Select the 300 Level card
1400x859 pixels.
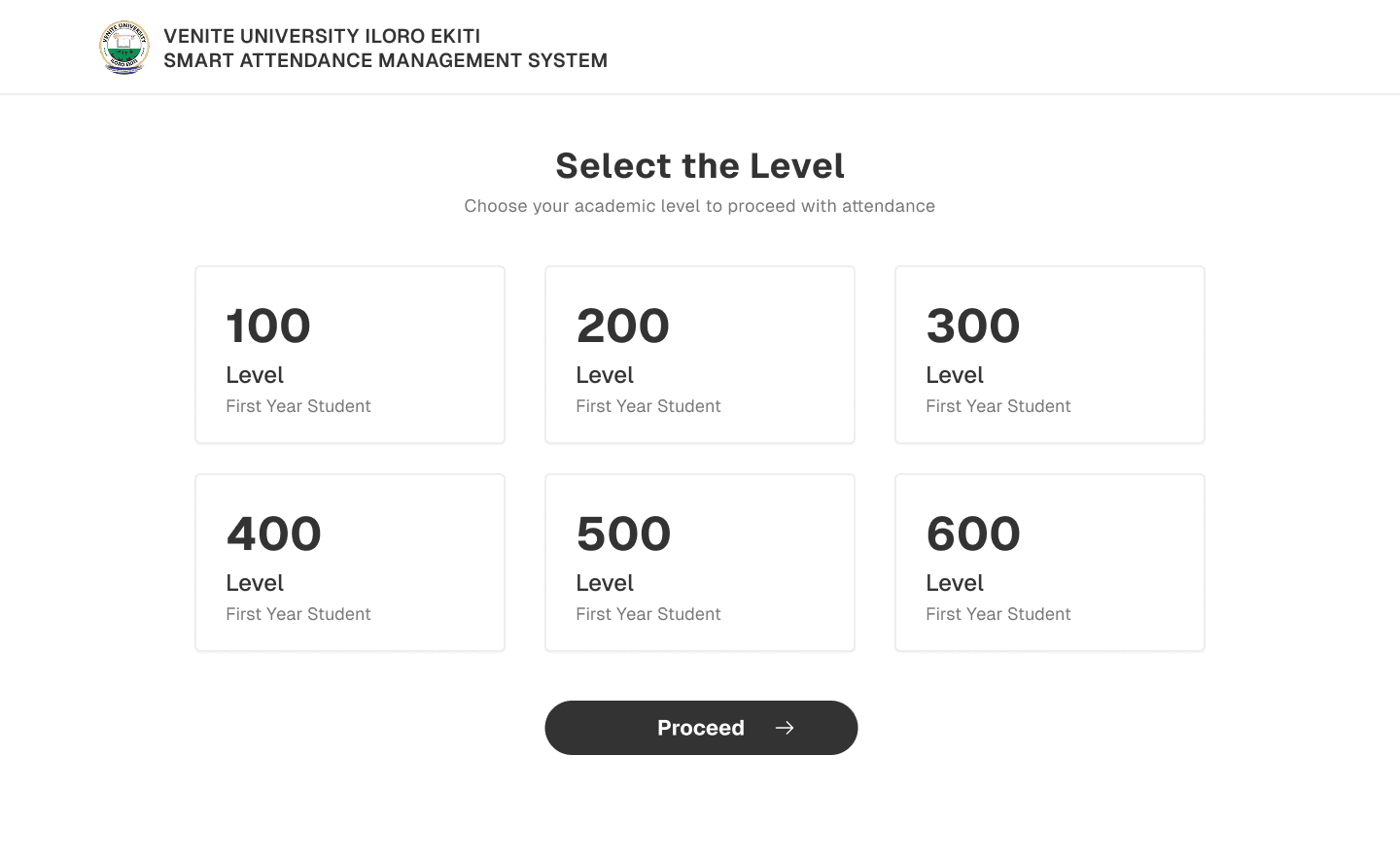pyautogui.click(x=1050, y=355)
